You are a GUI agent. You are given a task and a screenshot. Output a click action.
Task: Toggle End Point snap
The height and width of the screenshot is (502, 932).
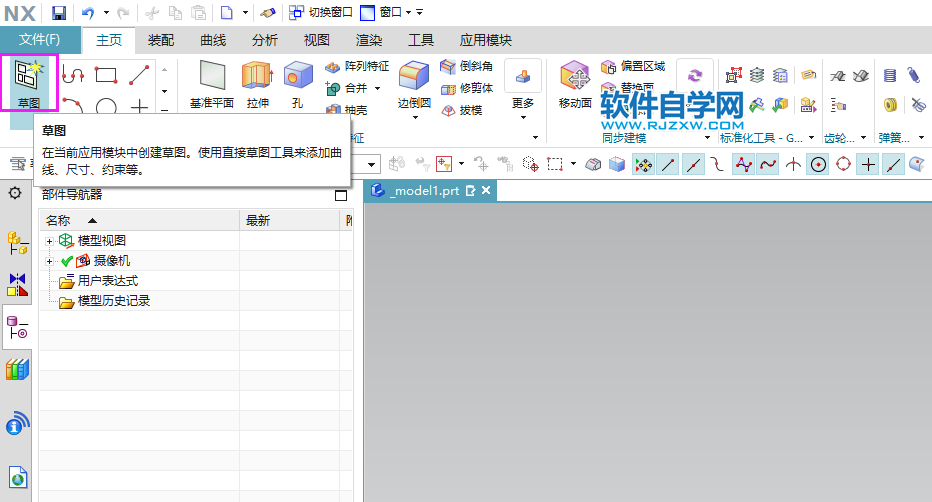(x=668, y=164)
